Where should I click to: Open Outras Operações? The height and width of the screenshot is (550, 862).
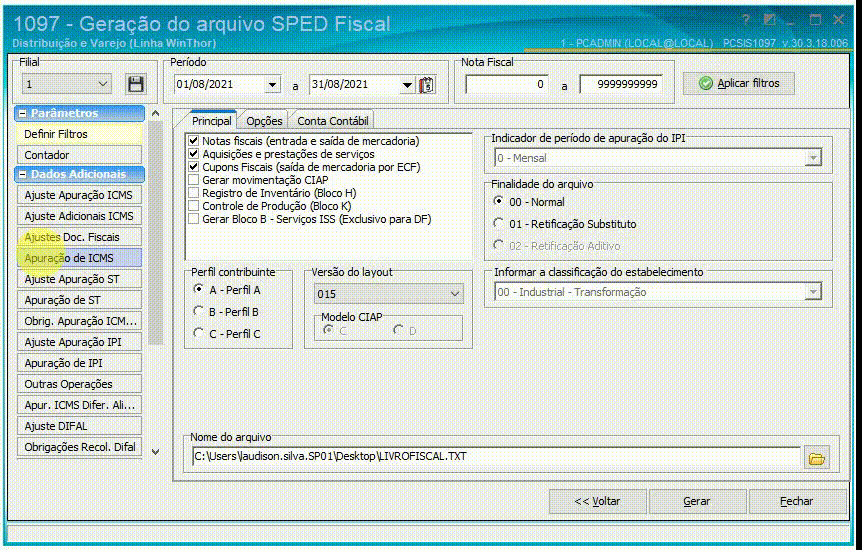coord(80,384)
